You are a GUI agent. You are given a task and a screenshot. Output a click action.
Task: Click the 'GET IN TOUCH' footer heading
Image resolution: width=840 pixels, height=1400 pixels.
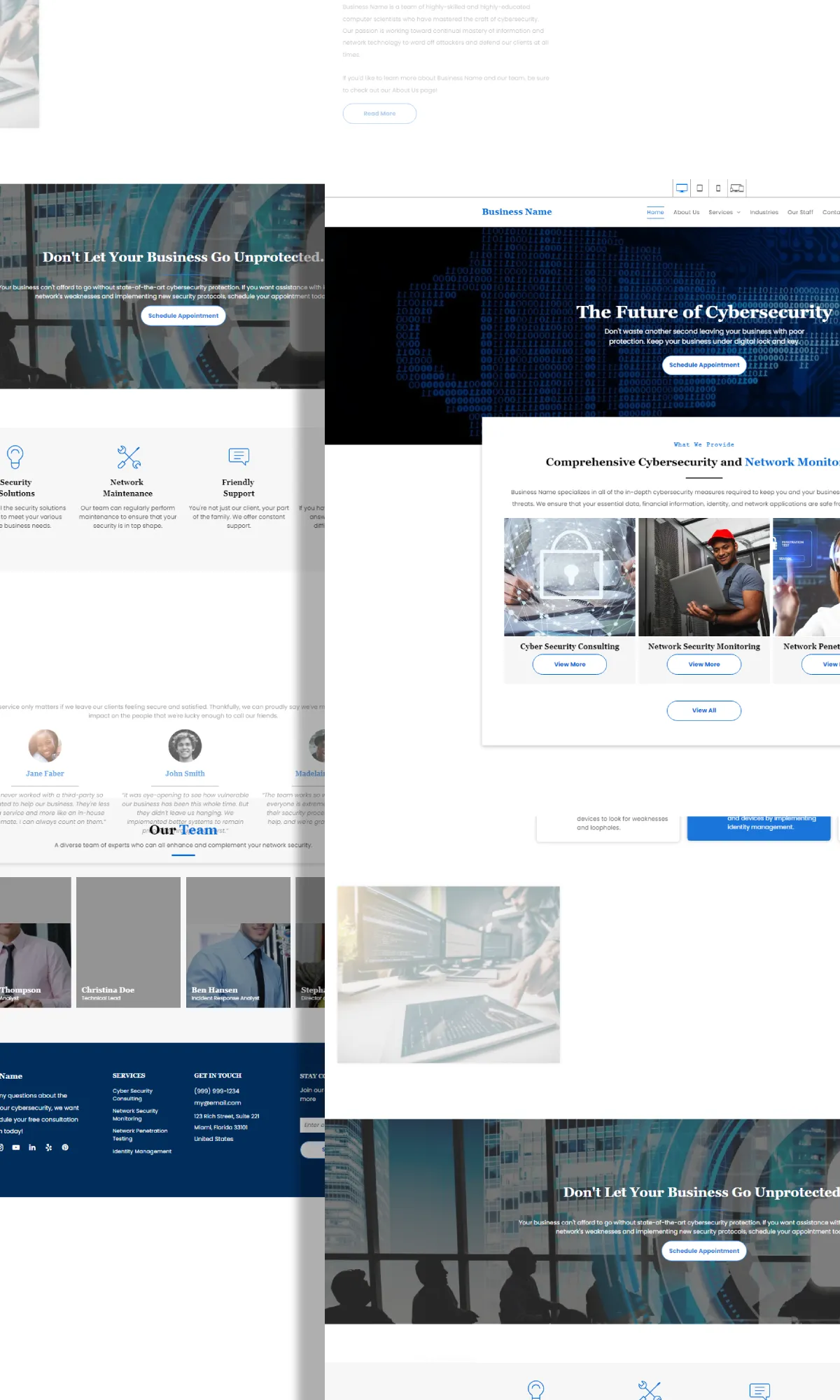click(x=218, y=1076)
